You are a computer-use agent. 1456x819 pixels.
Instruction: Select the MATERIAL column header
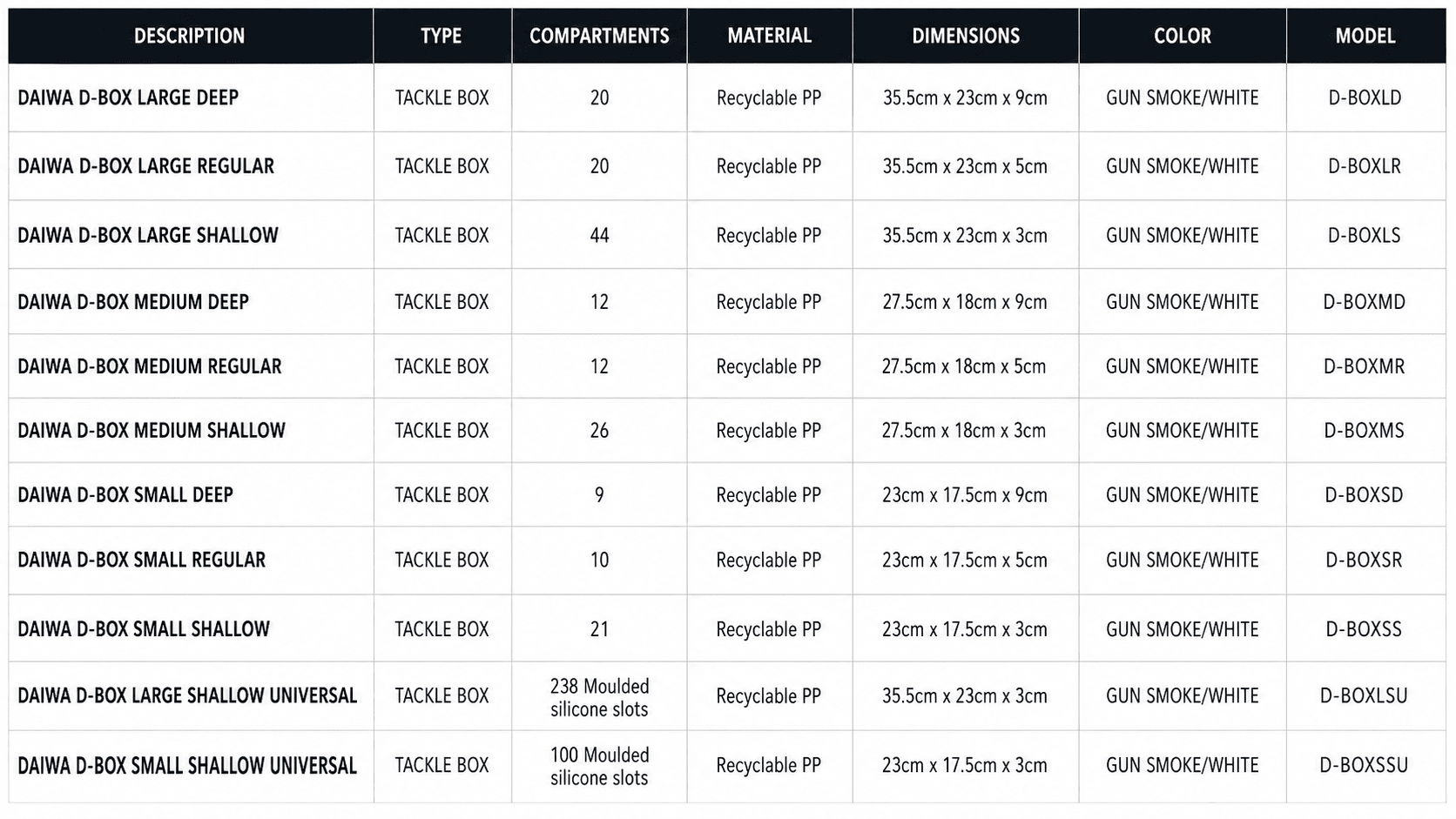(x=770, y=36)
